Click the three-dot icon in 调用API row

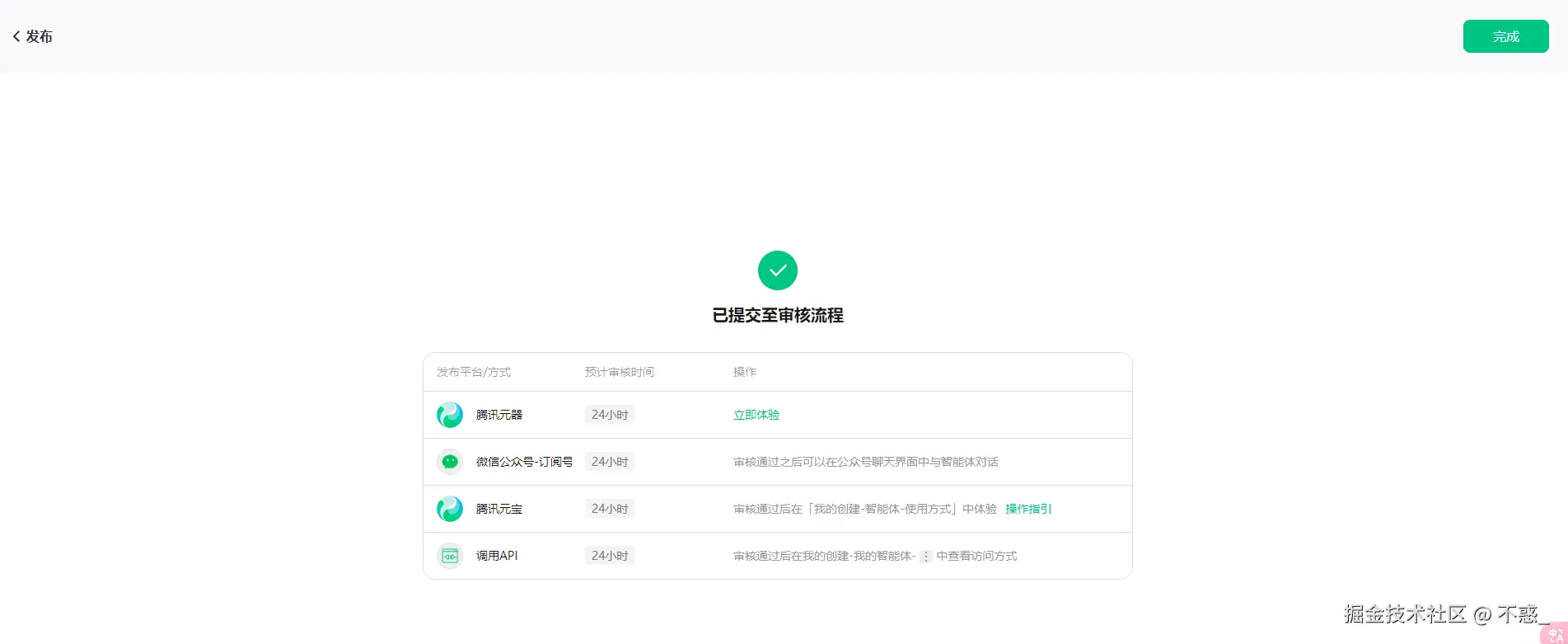[x=926, y=557]
